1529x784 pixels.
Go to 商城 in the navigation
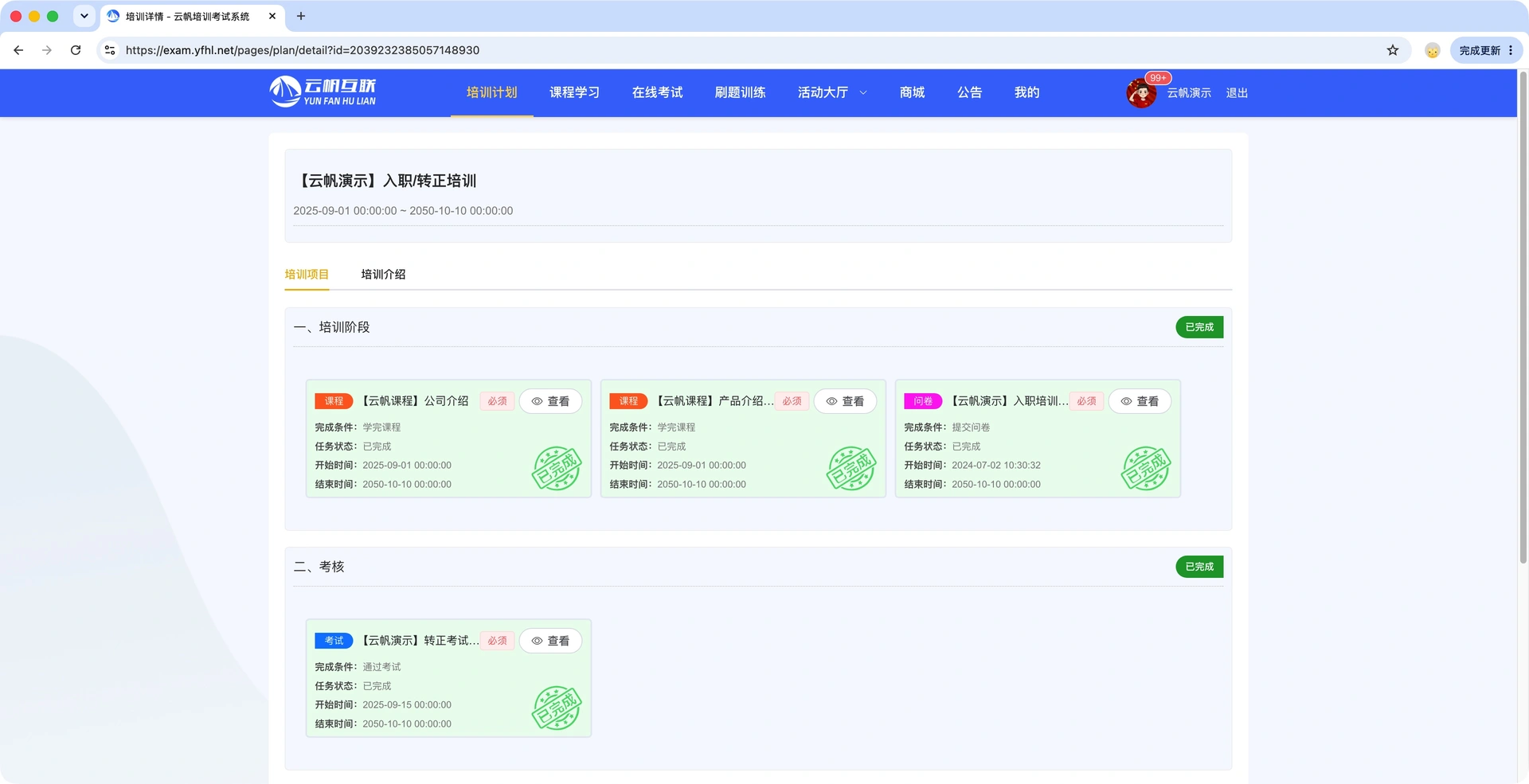point(912,92)
